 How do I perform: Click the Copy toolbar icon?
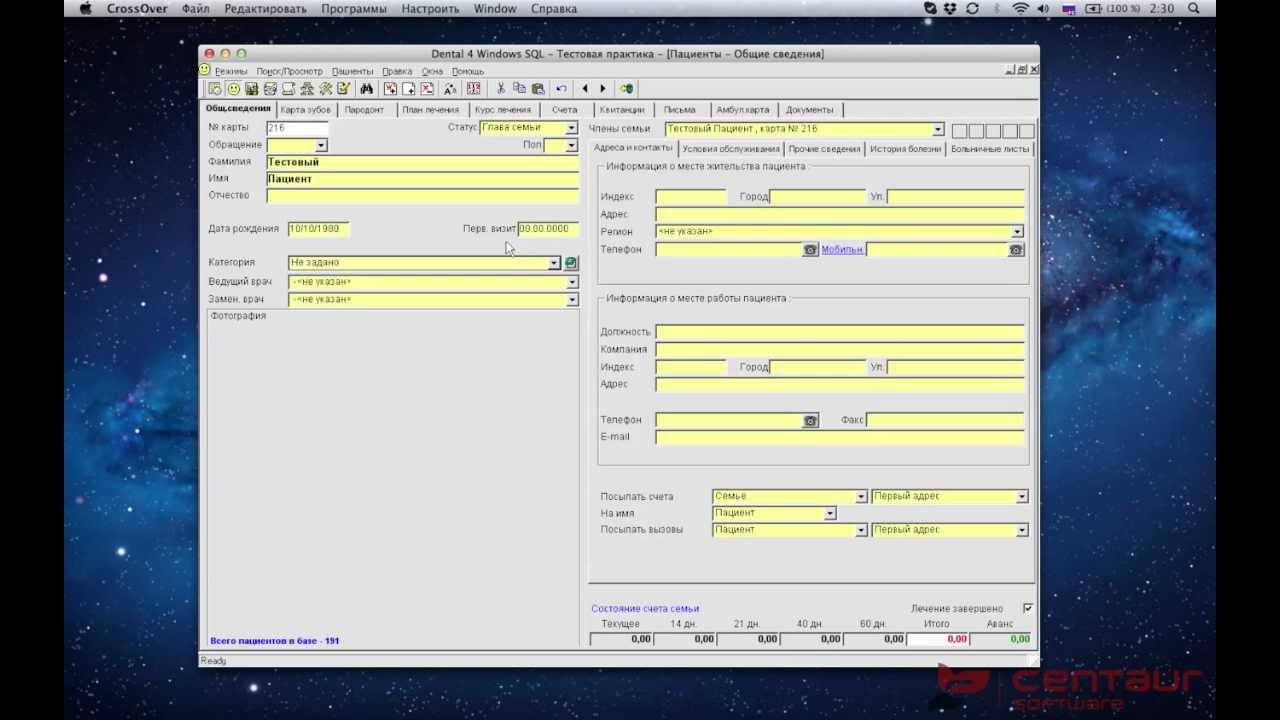click(x=520, y=89)
